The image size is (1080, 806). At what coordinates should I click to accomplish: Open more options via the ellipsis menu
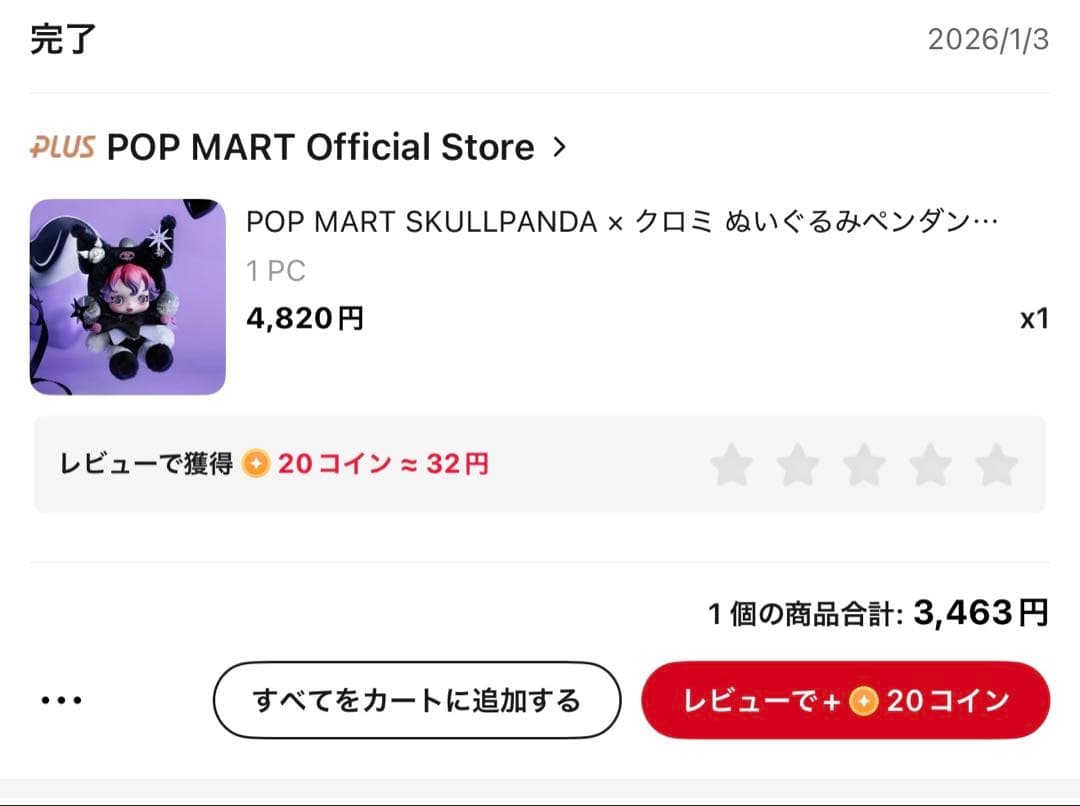(62, 700)
